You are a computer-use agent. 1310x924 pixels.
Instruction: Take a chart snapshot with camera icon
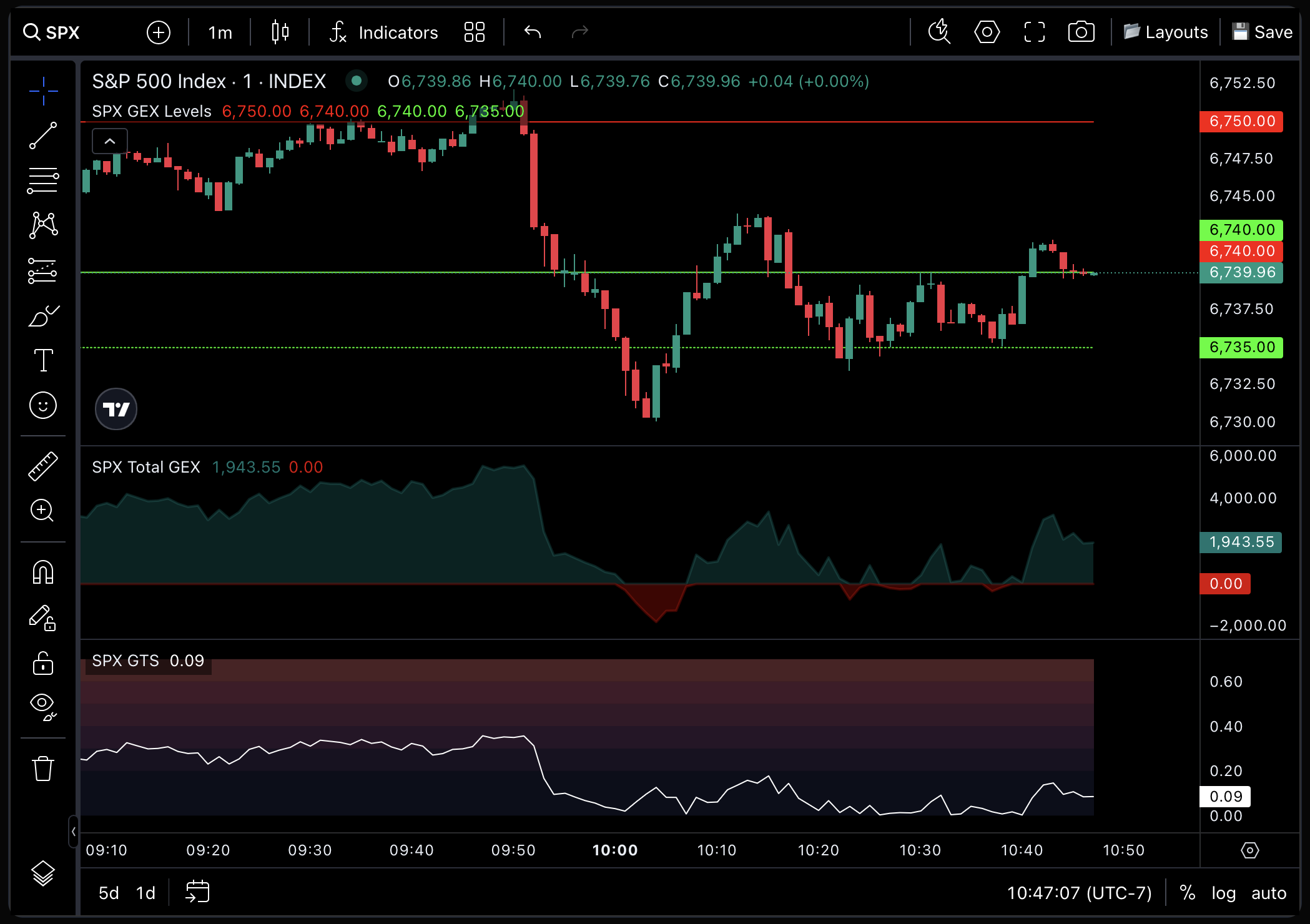click(x=1081, y=32)
